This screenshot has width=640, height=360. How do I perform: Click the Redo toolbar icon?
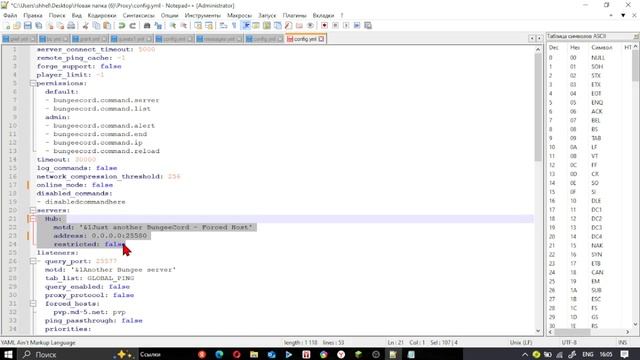(x=132, y=26)
